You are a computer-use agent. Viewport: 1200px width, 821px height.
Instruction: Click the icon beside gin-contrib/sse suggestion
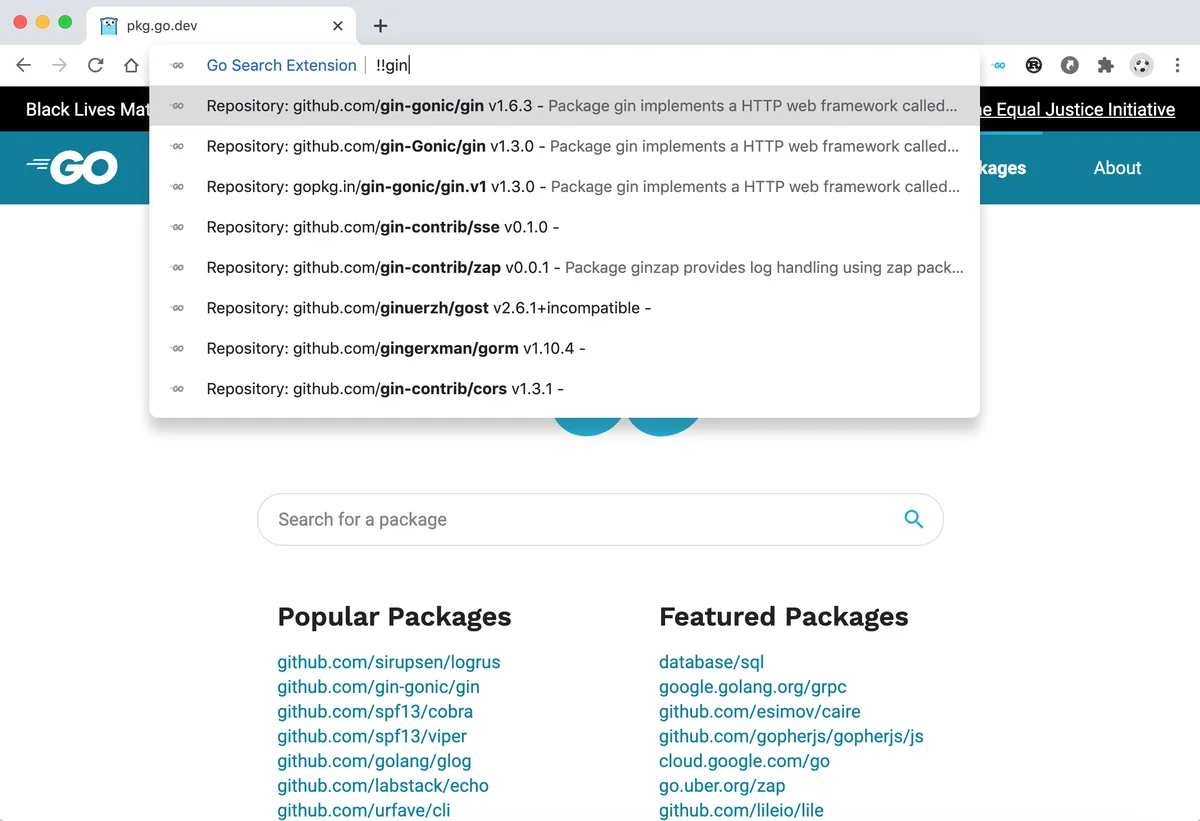[x=178, y=227]
